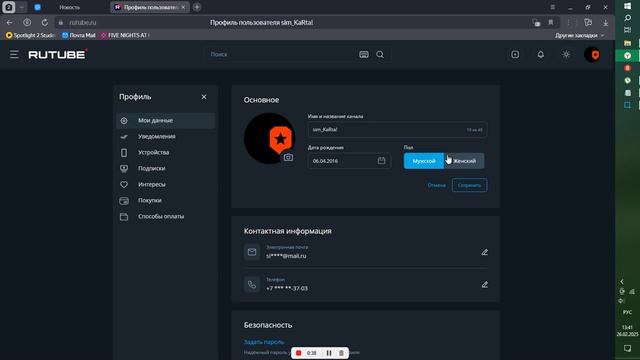Open the browser downloads icon
The width and height of the screenshot is (640, 360).
[606, 23]
